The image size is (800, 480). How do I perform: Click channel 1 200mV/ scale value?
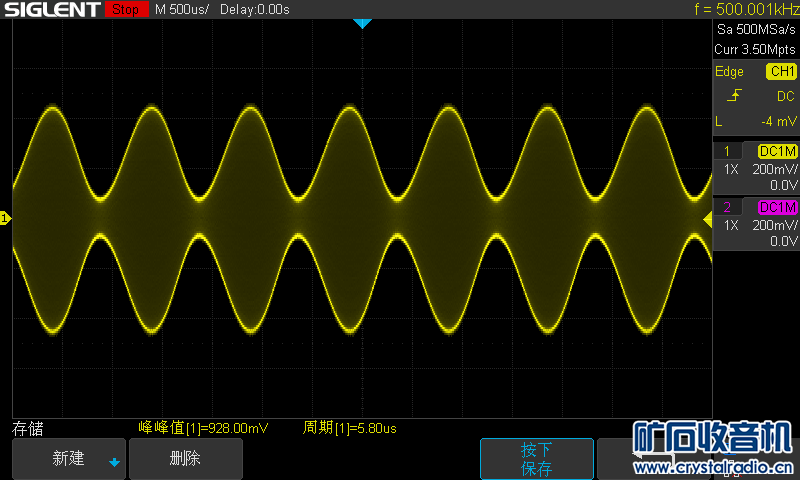[774, 169]
